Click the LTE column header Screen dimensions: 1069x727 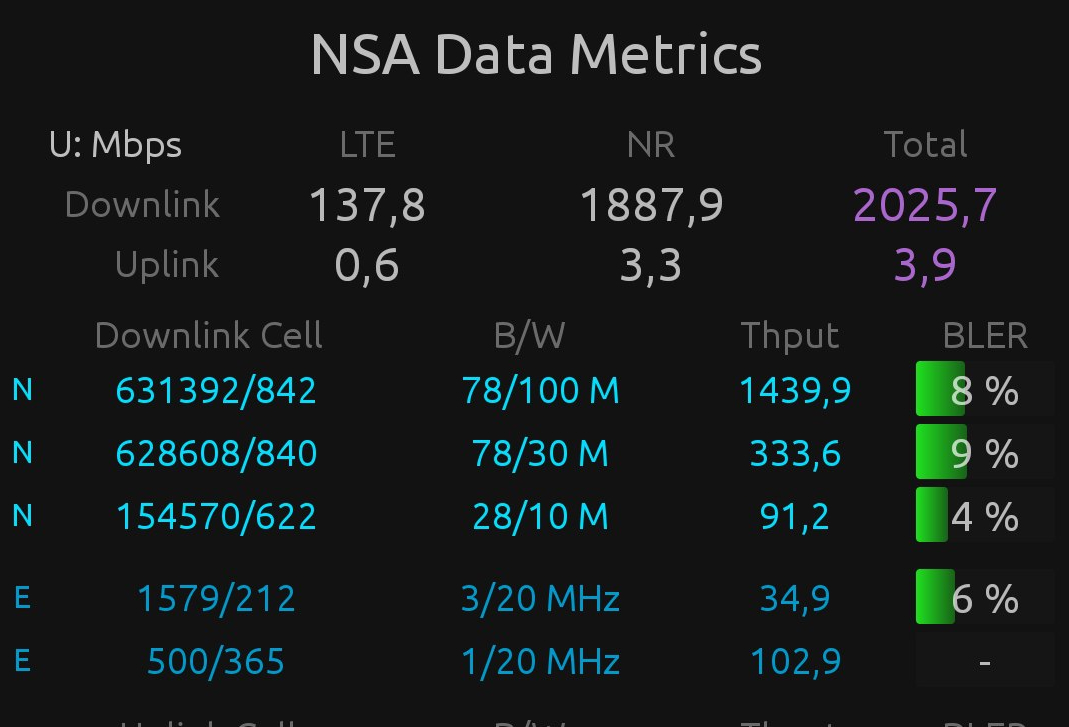[367, 146]
